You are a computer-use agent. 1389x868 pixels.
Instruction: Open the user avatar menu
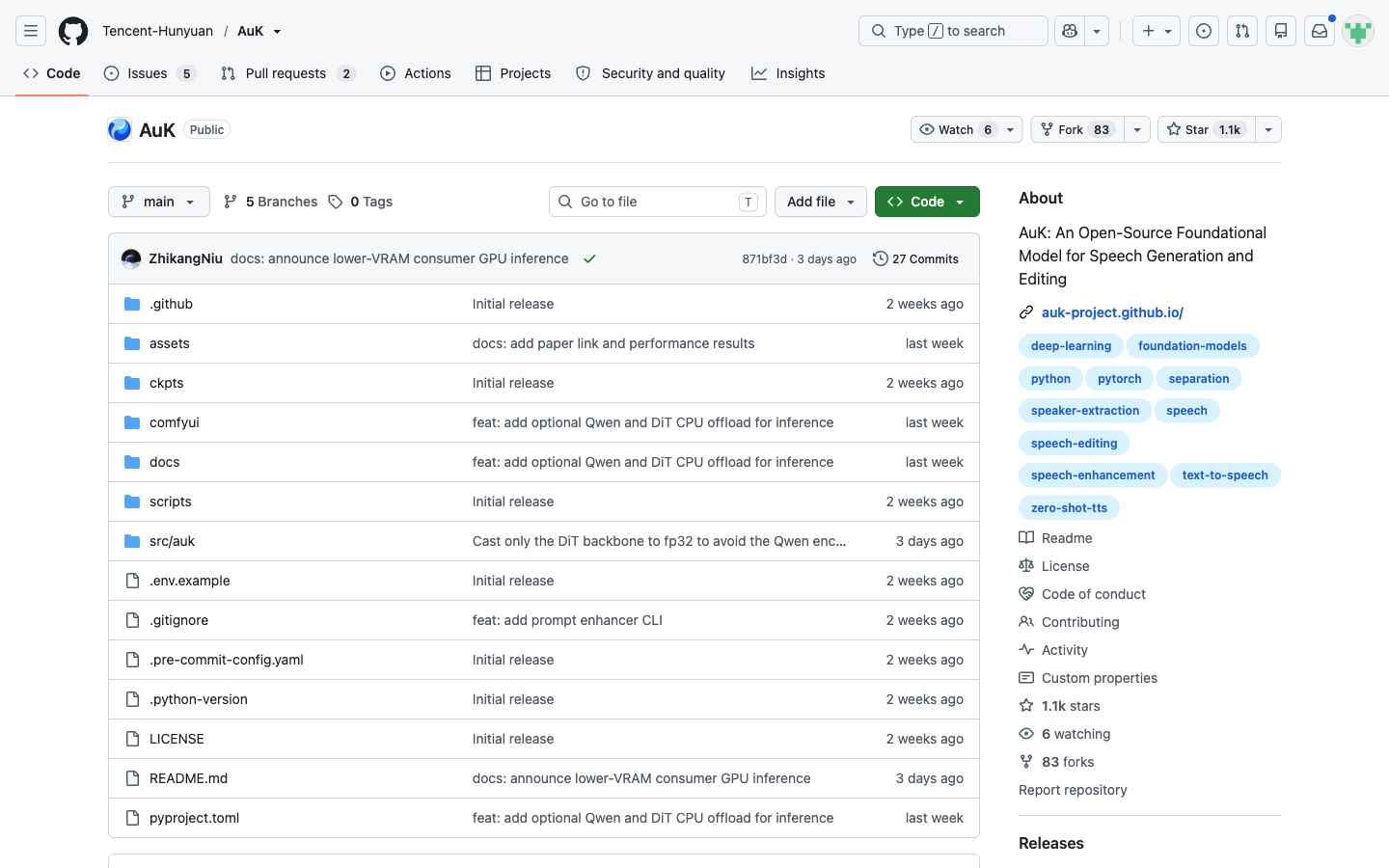point(1358,31)
